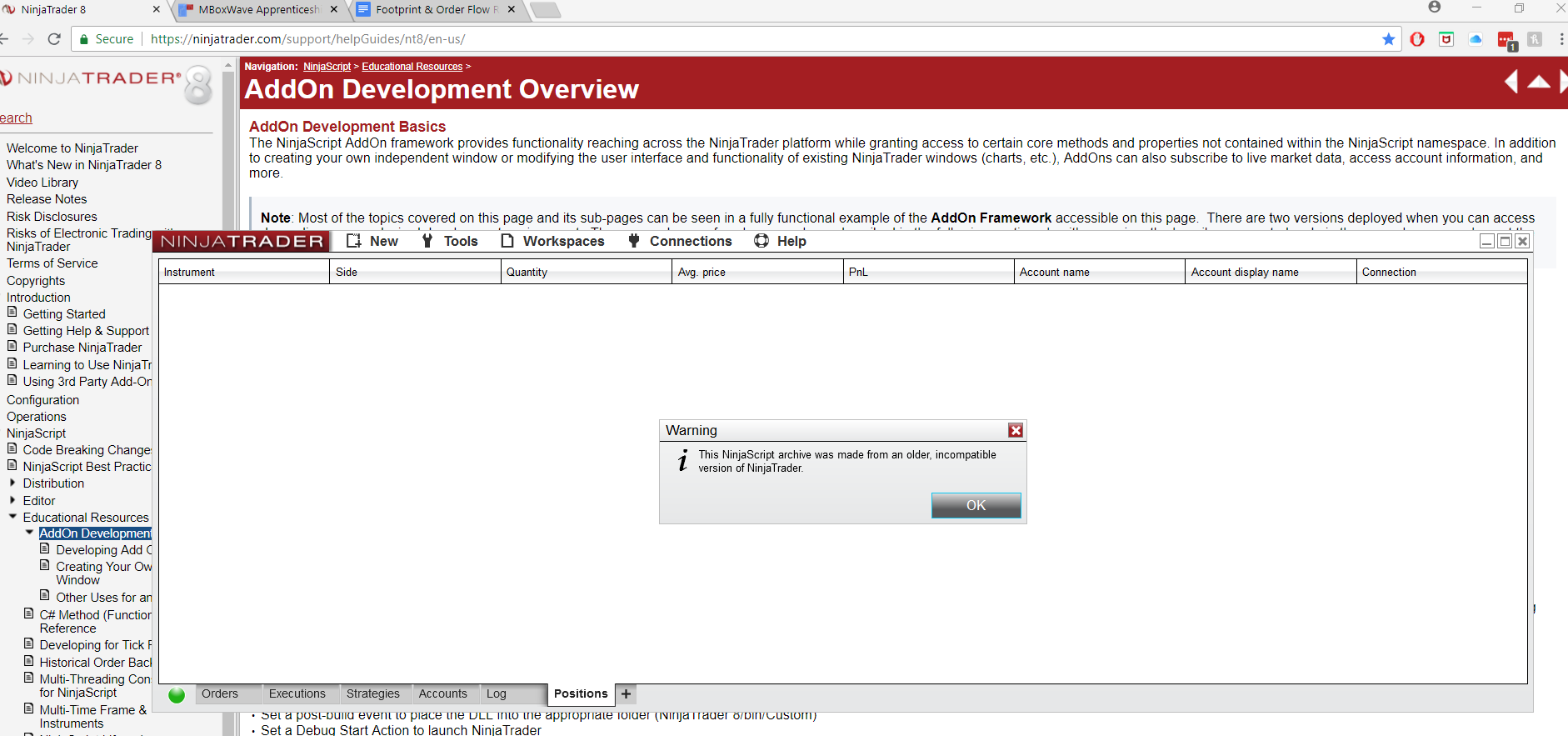Screen dimensions: 1568x736
Task: Expand the Editor tree node
Action: pos(12,500)
